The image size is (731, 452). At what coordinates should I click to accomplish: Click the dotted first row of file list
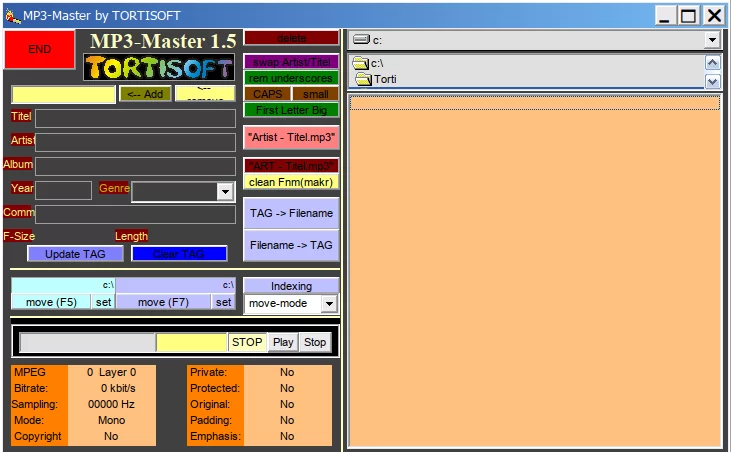(535, 103)
